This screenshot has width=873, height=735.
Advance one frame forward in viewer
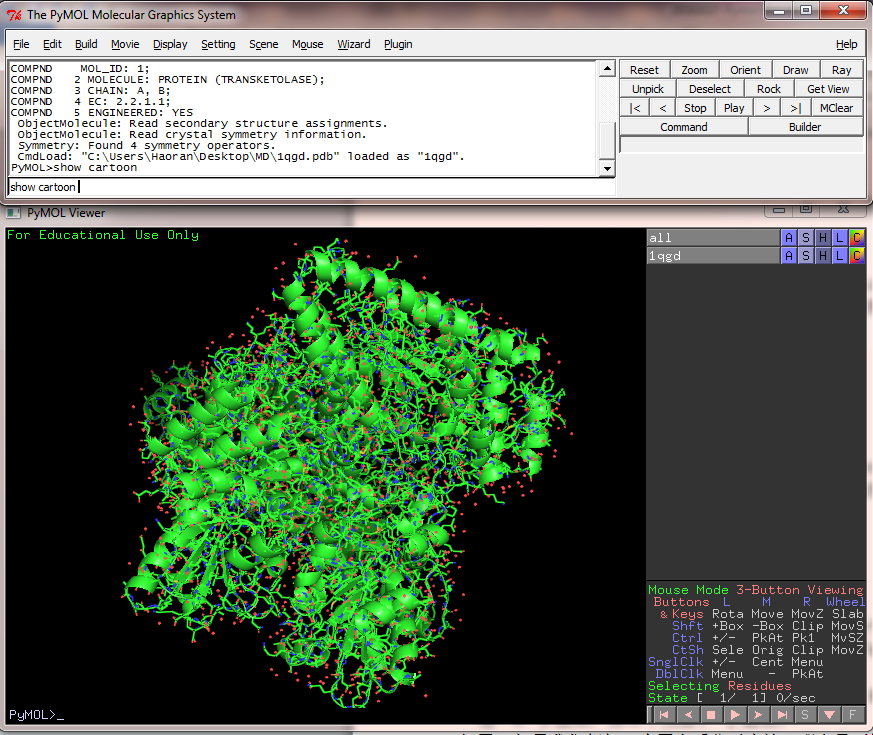(x=758, y=714)
